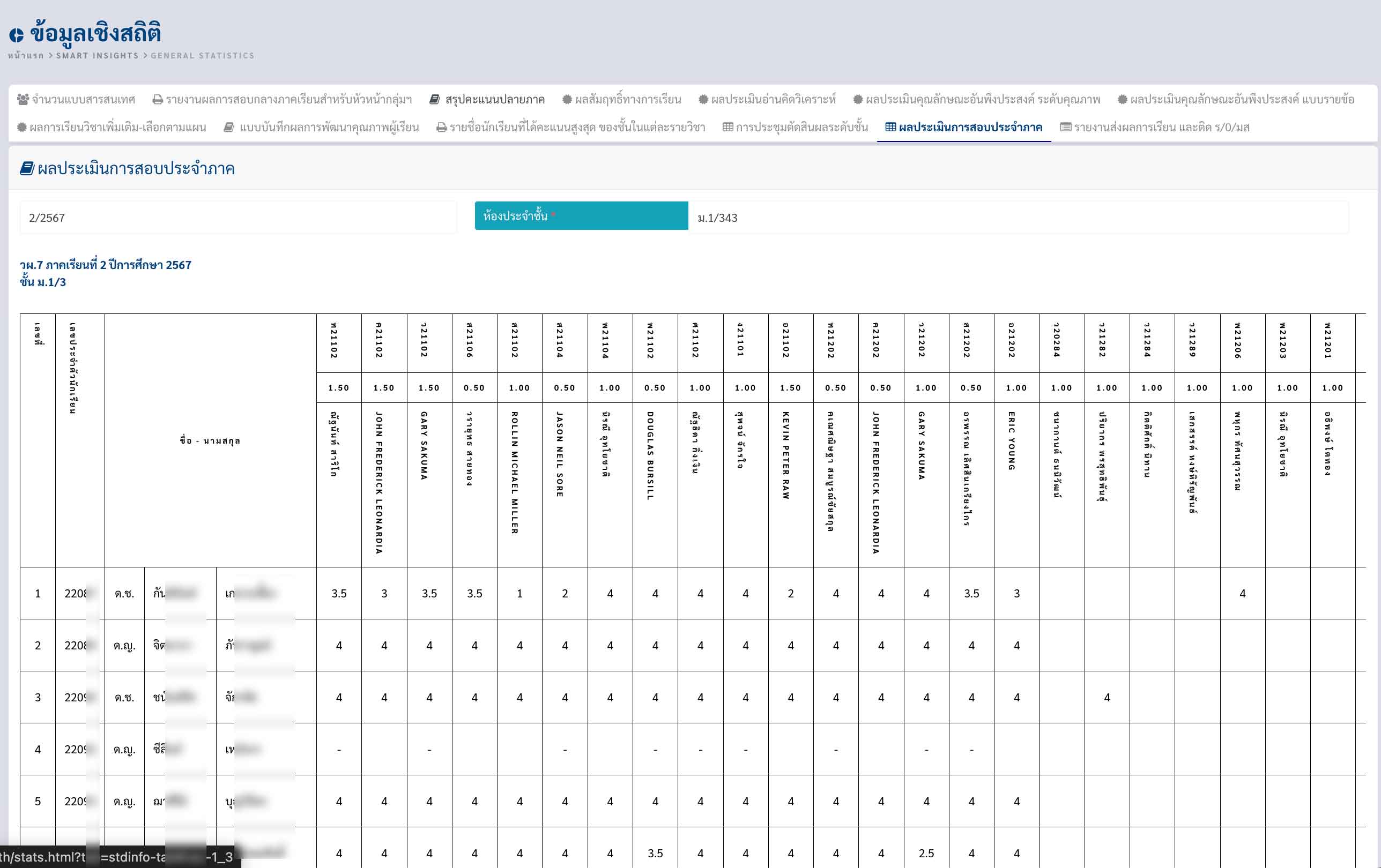Click subject header DOUGLAS BURSILL

coord(650,455)
